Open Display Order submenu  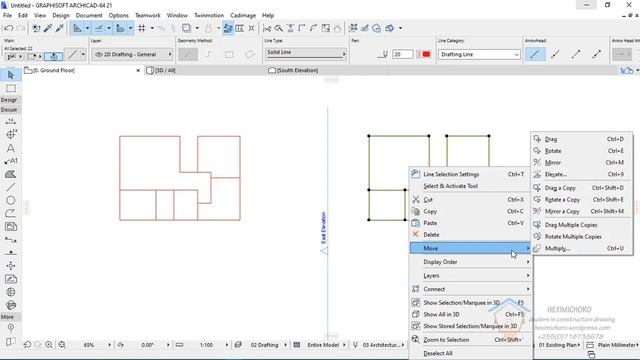pyautogui.click(x=469, y=262)
